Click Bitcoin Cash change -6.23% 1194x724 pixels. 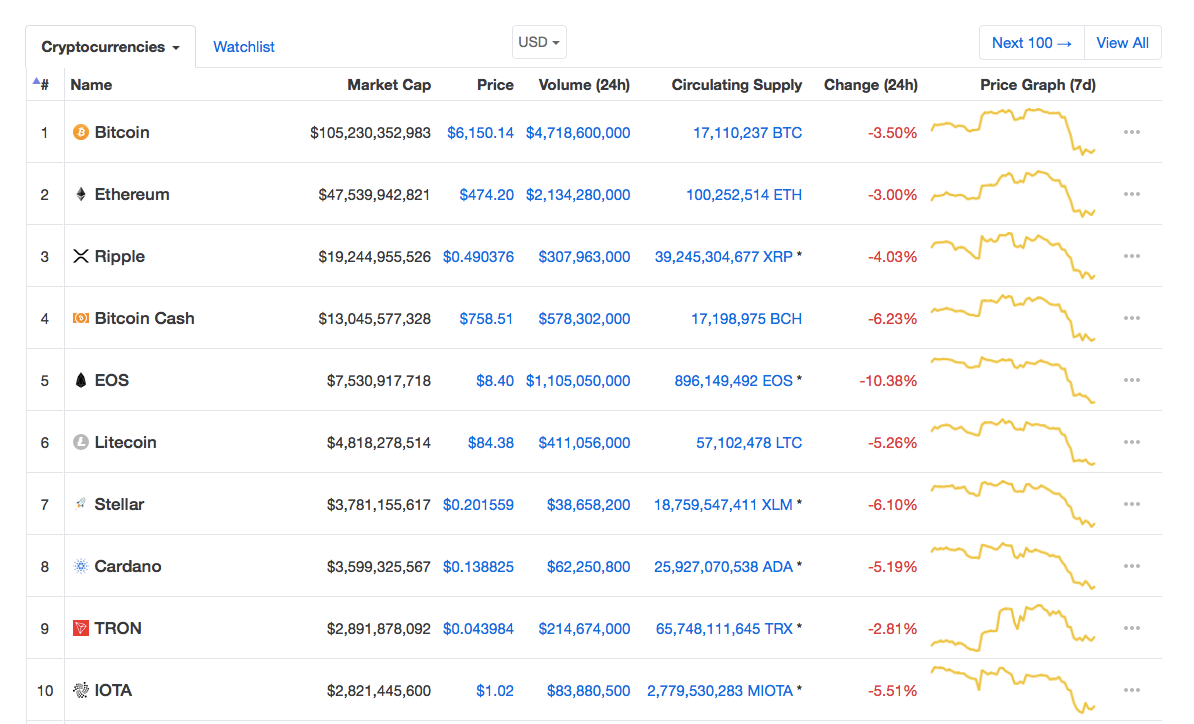point(892,319)
